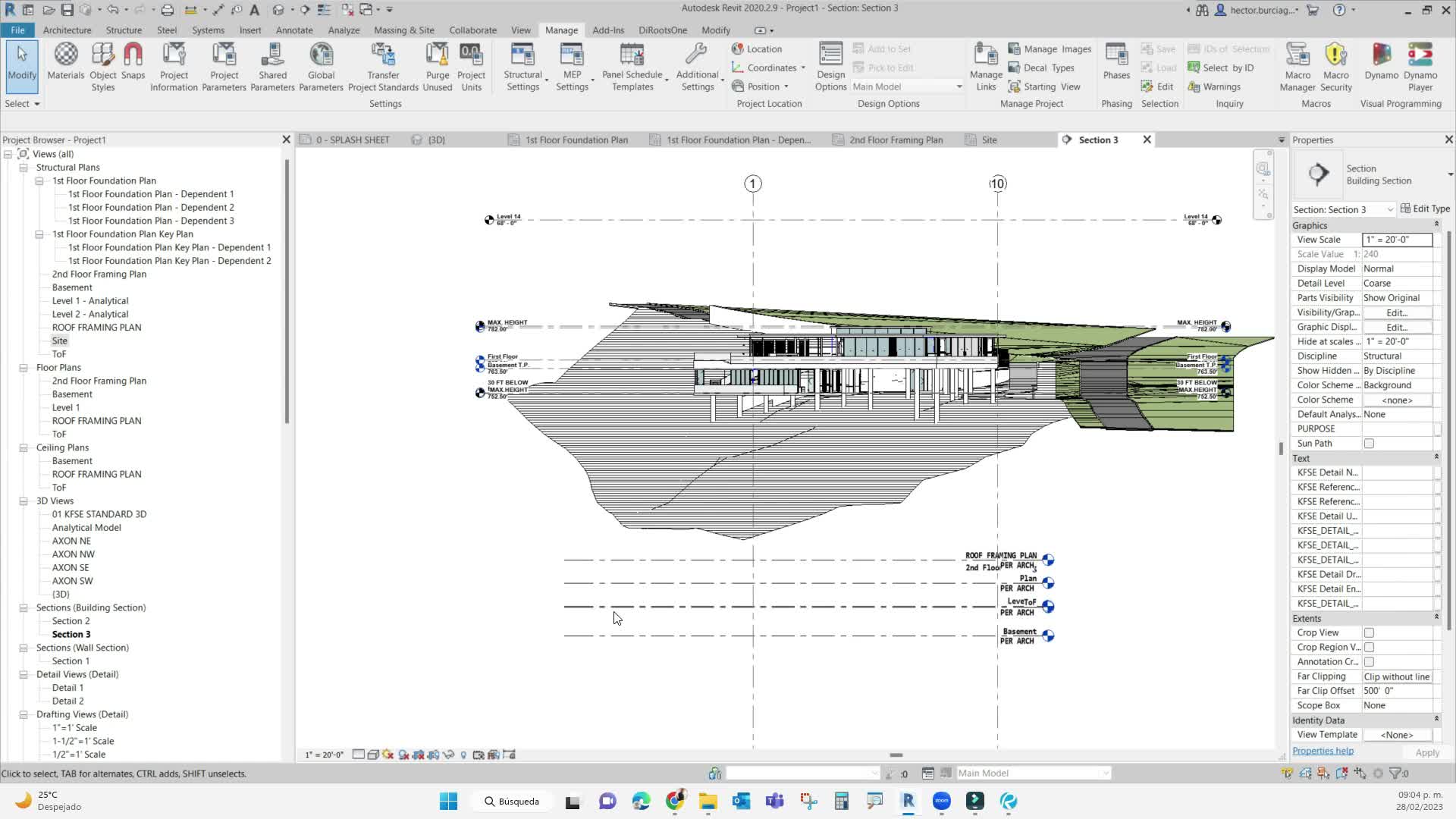
Task: Click the Edit Type button
Action: 1425,209
